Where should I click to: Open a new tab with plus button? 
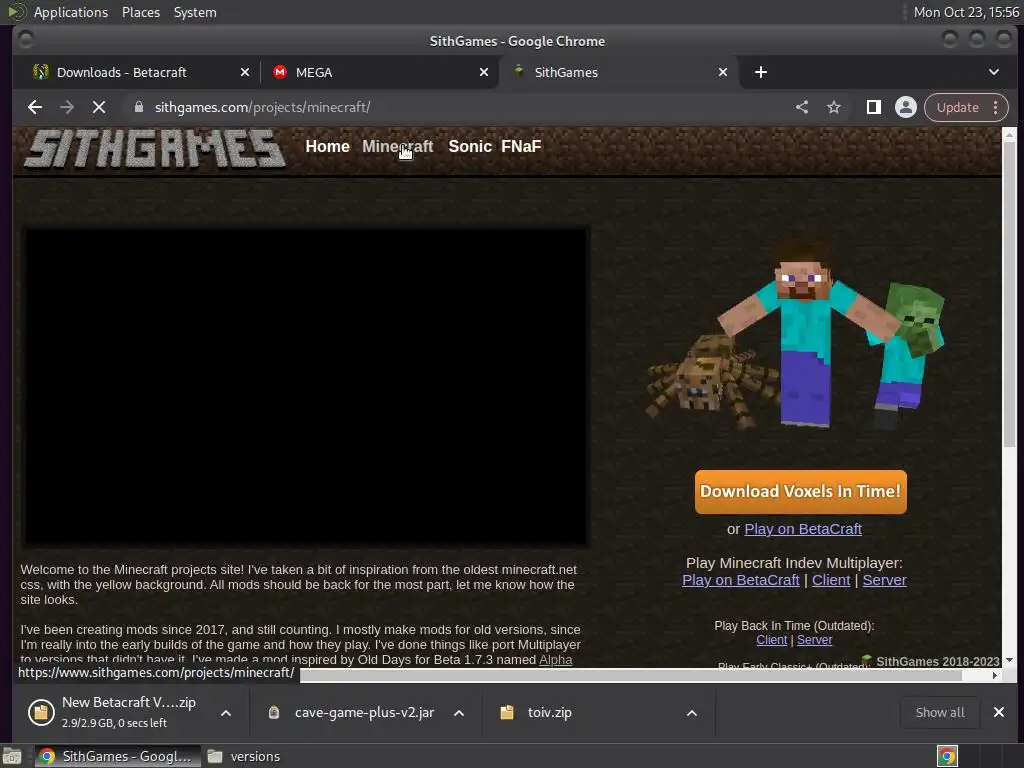point(761,72)
